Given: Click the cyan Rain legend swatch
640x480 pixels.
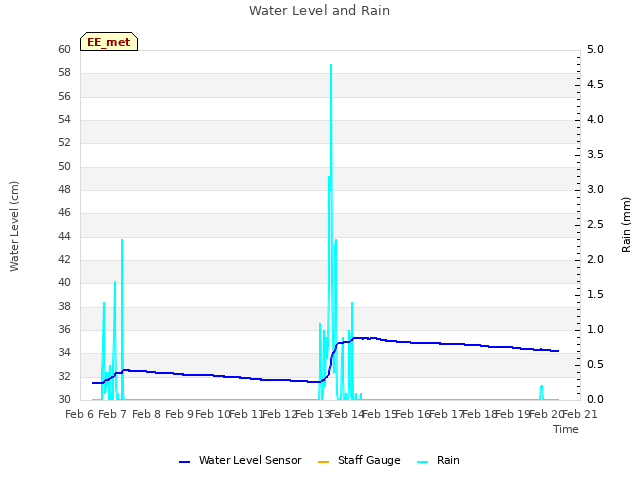Looking at the screenshot, I should 423,462.
